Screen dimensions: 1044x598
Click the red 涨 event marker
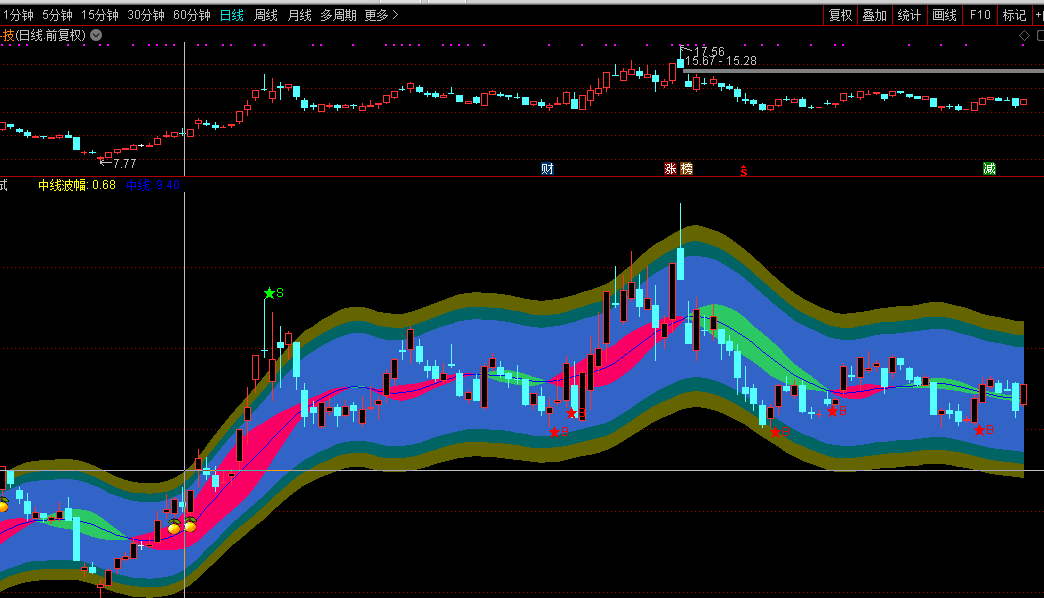point(670,168)
